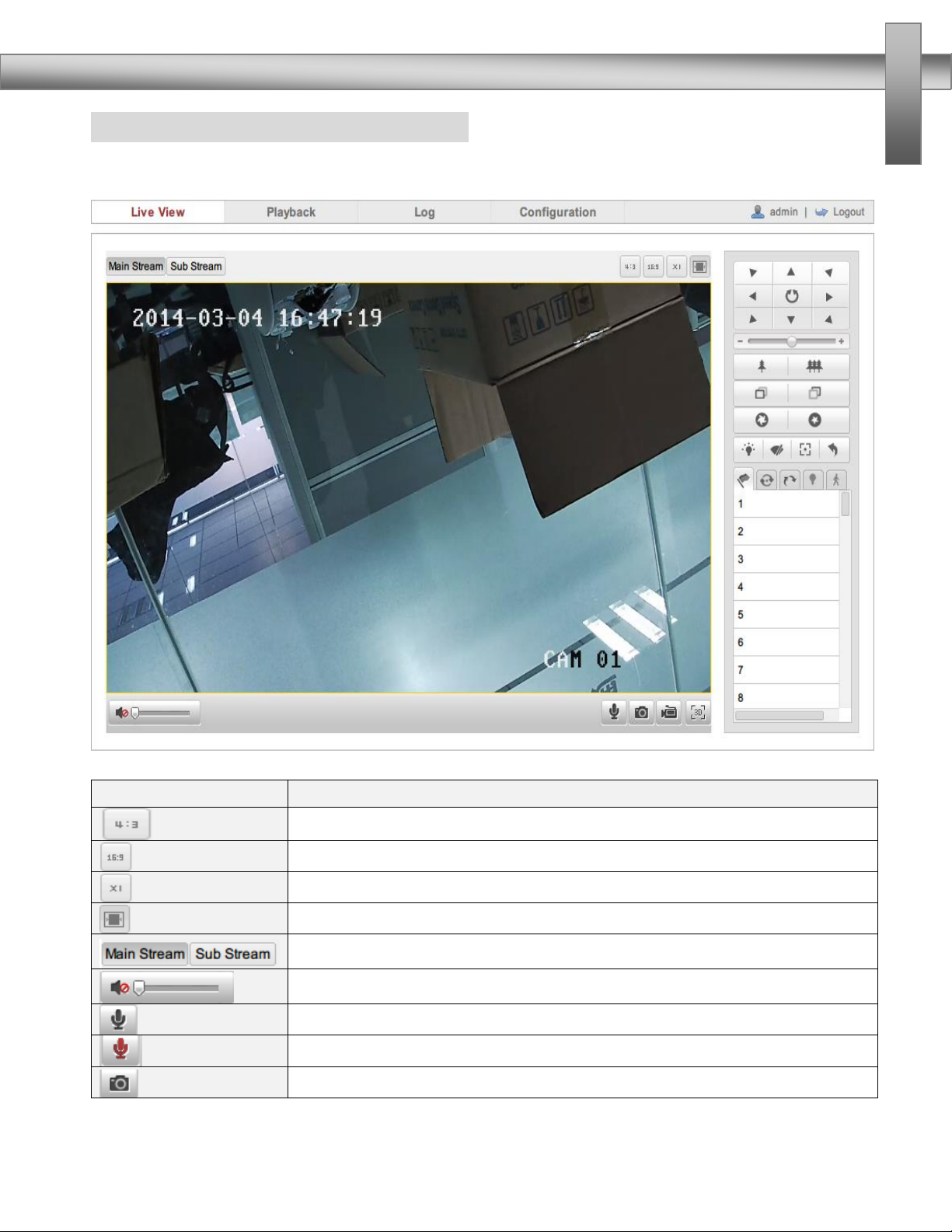The height and width of the screenshot is (1232, 952).
Task: Select preset 5 in the list
Action: click(x=786, y=615)
